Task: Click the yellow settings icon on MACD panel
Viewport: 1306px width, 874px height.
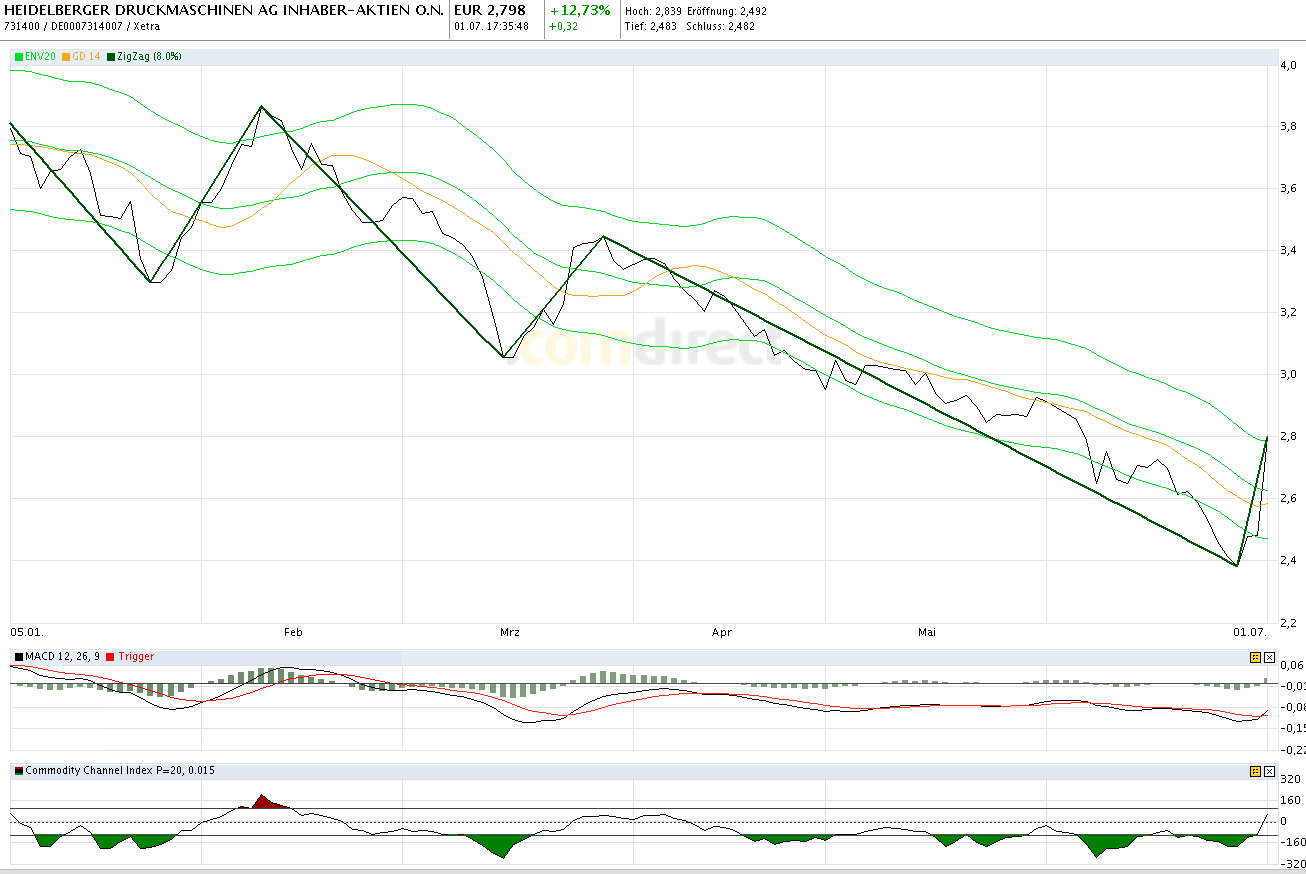Action: tap(1255, 657)
